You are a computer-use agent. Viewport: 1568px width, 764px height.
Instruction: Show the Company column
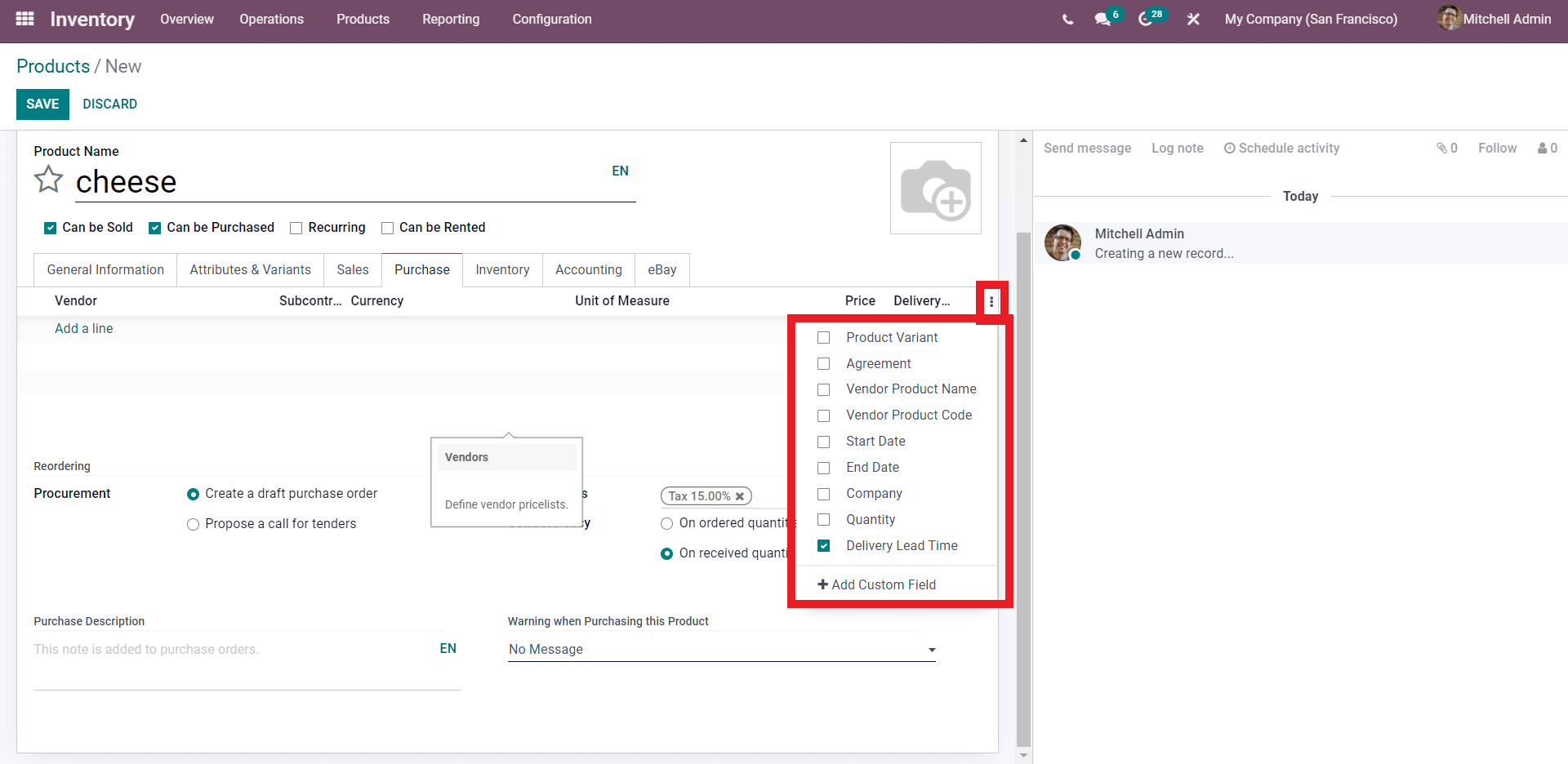click(x=823, y=494)
